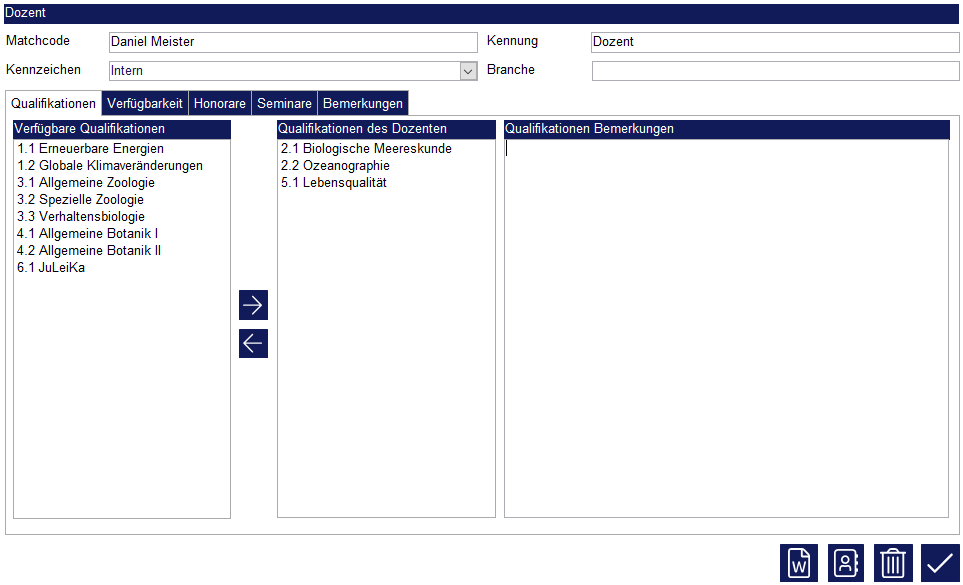Switch to the Verfügbarkeit tab

(145, 104)
